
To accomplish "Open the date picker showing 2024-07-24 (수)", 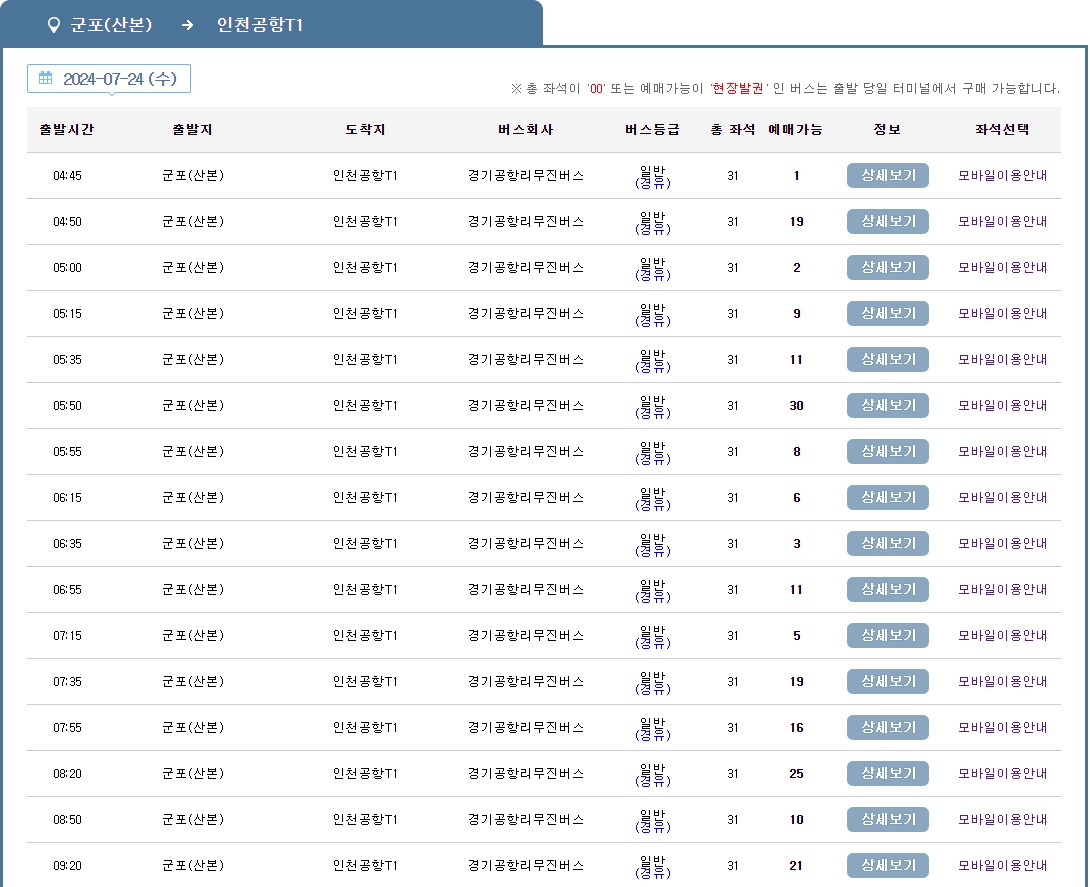I will (x=108, y=79).
